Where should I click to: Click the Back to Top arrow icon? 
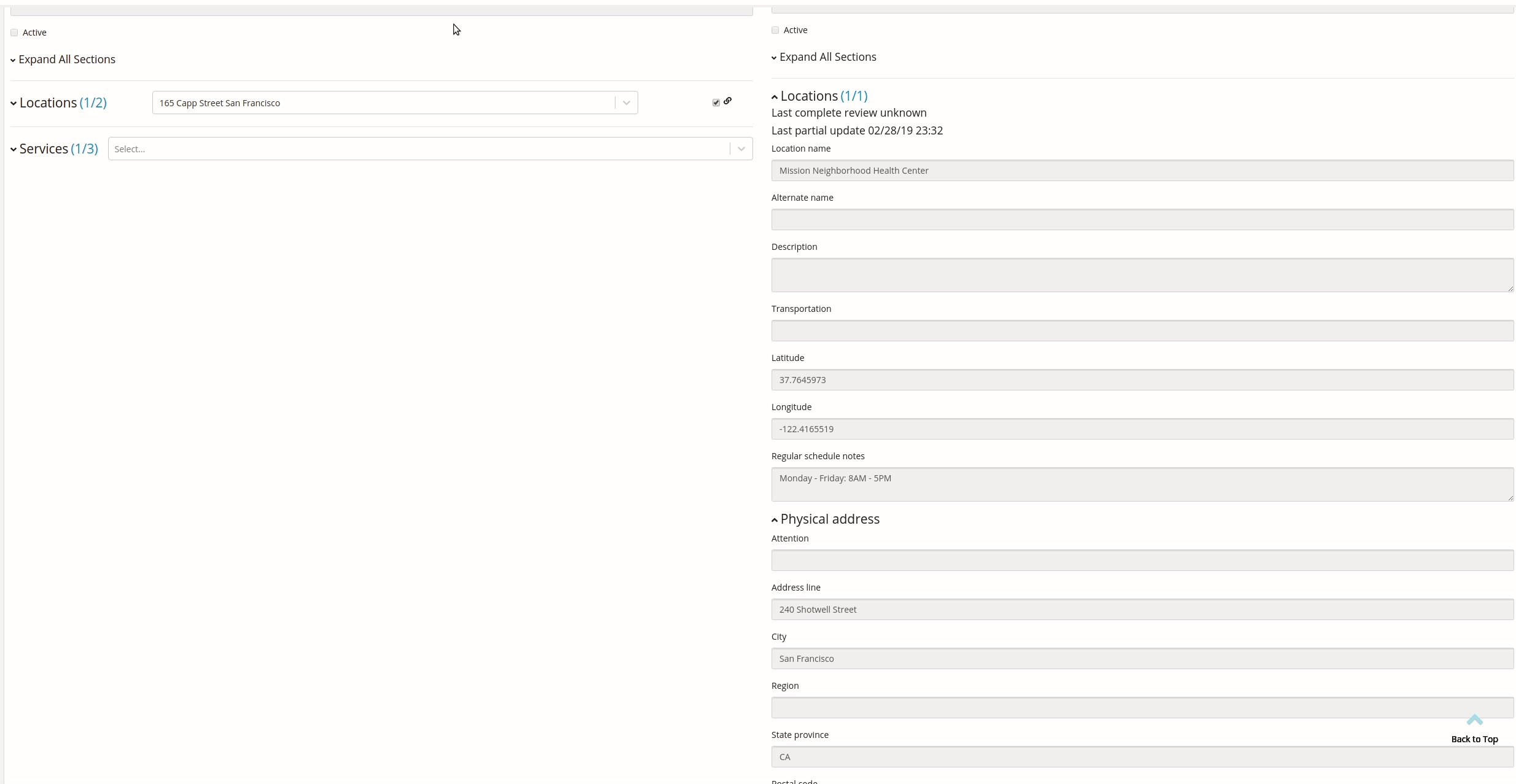click(x=1474, y=720)
